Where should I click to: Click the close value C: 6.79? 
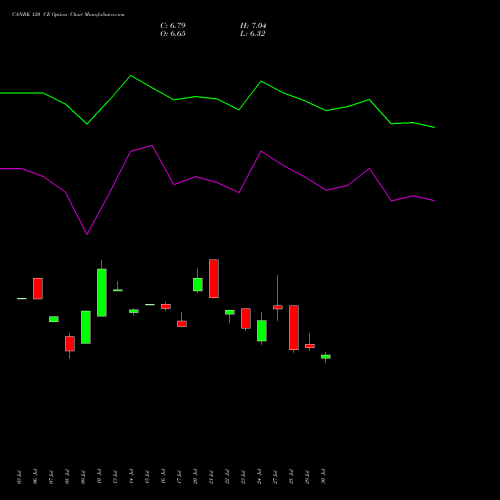pos(173,26)
